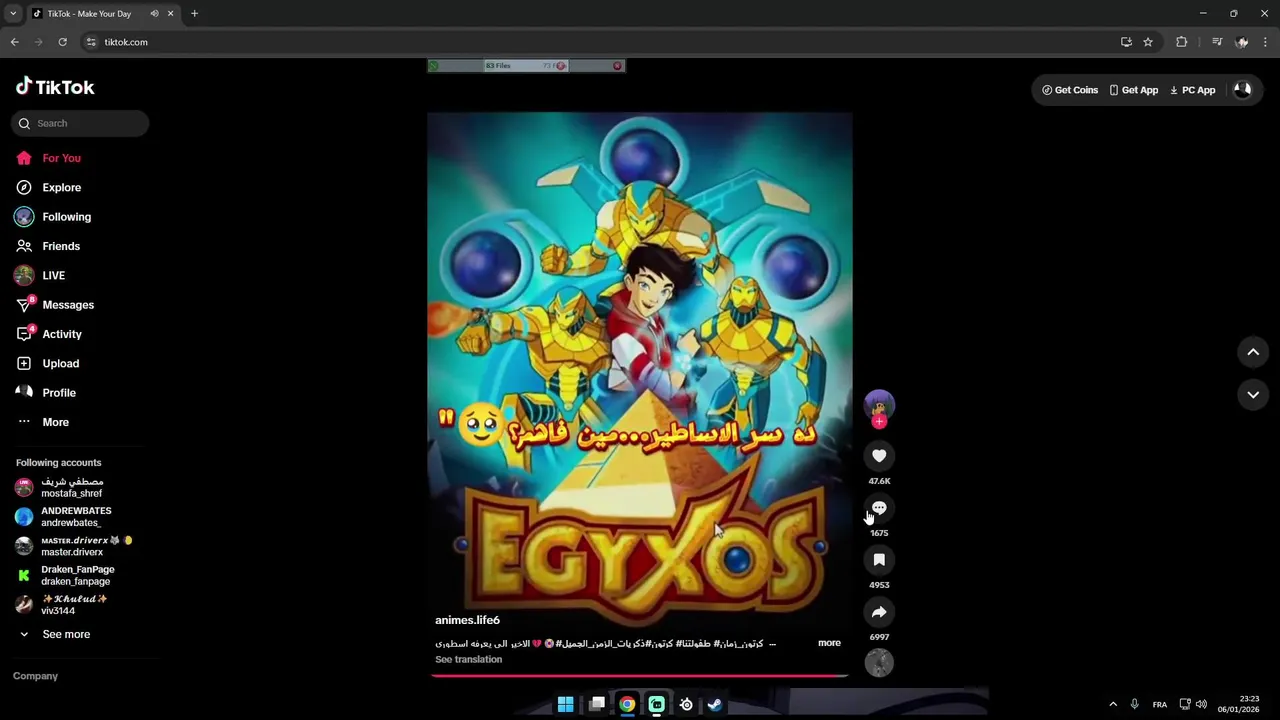This screenshot has height=720, width=1280.
Task: Click the PC App download button
Action: click(x=1192, y=90)
